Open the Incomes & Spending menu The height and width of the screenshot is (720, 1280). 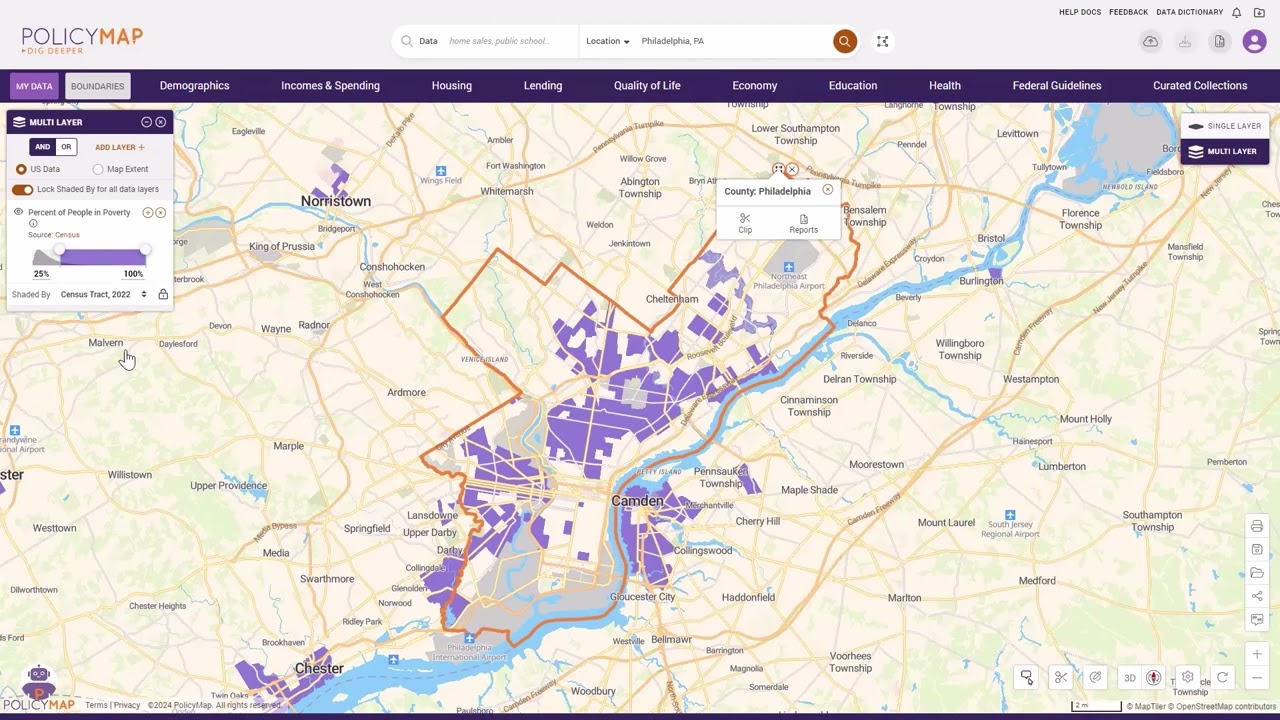coord(330,86)
